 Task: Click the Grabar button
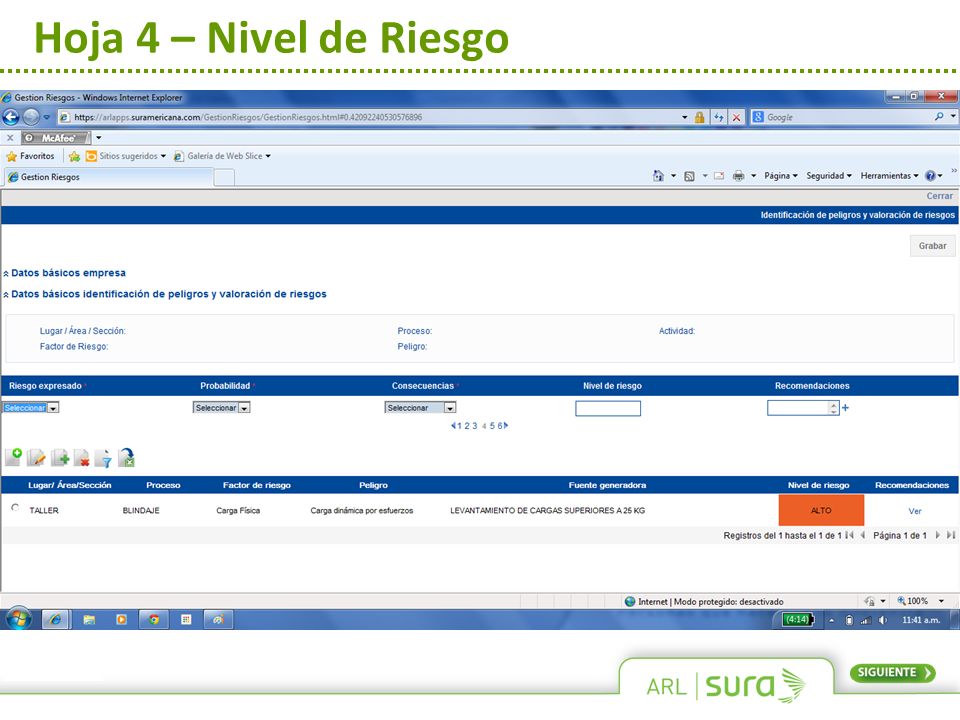tap(932, 246)
